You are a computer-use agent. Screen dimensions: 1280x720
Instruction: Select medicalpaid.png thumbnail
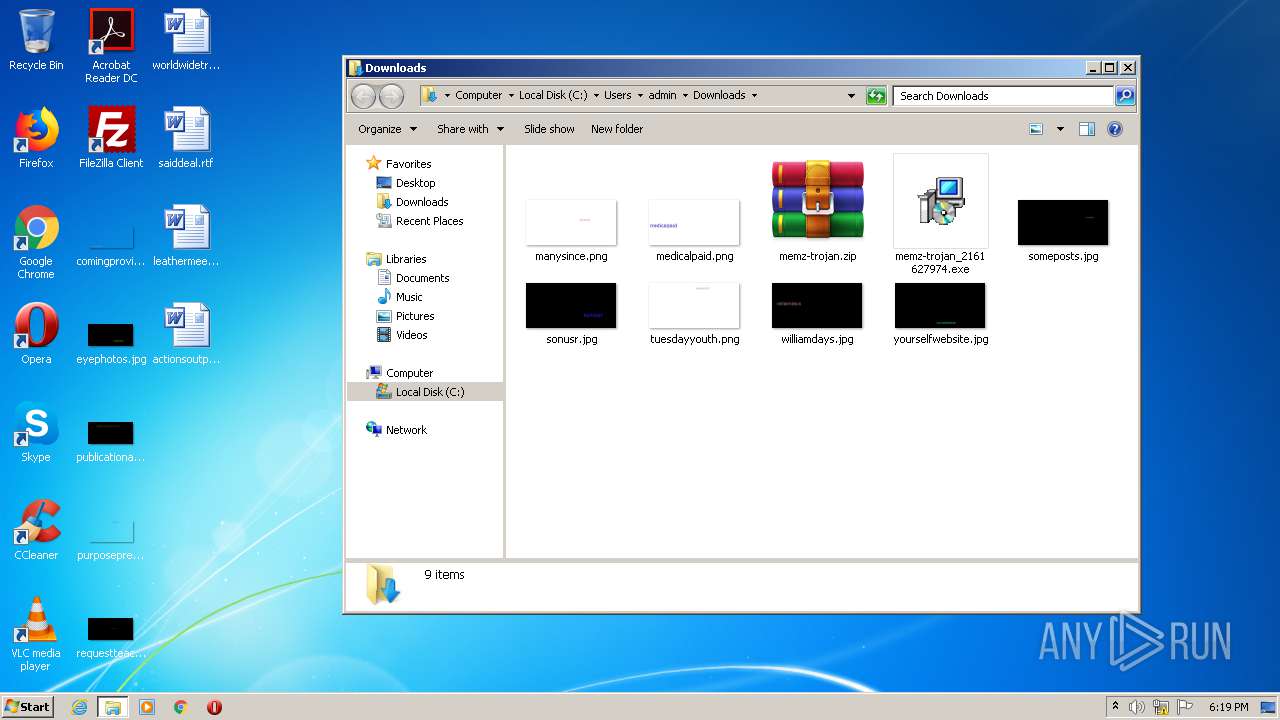[694, 230]
